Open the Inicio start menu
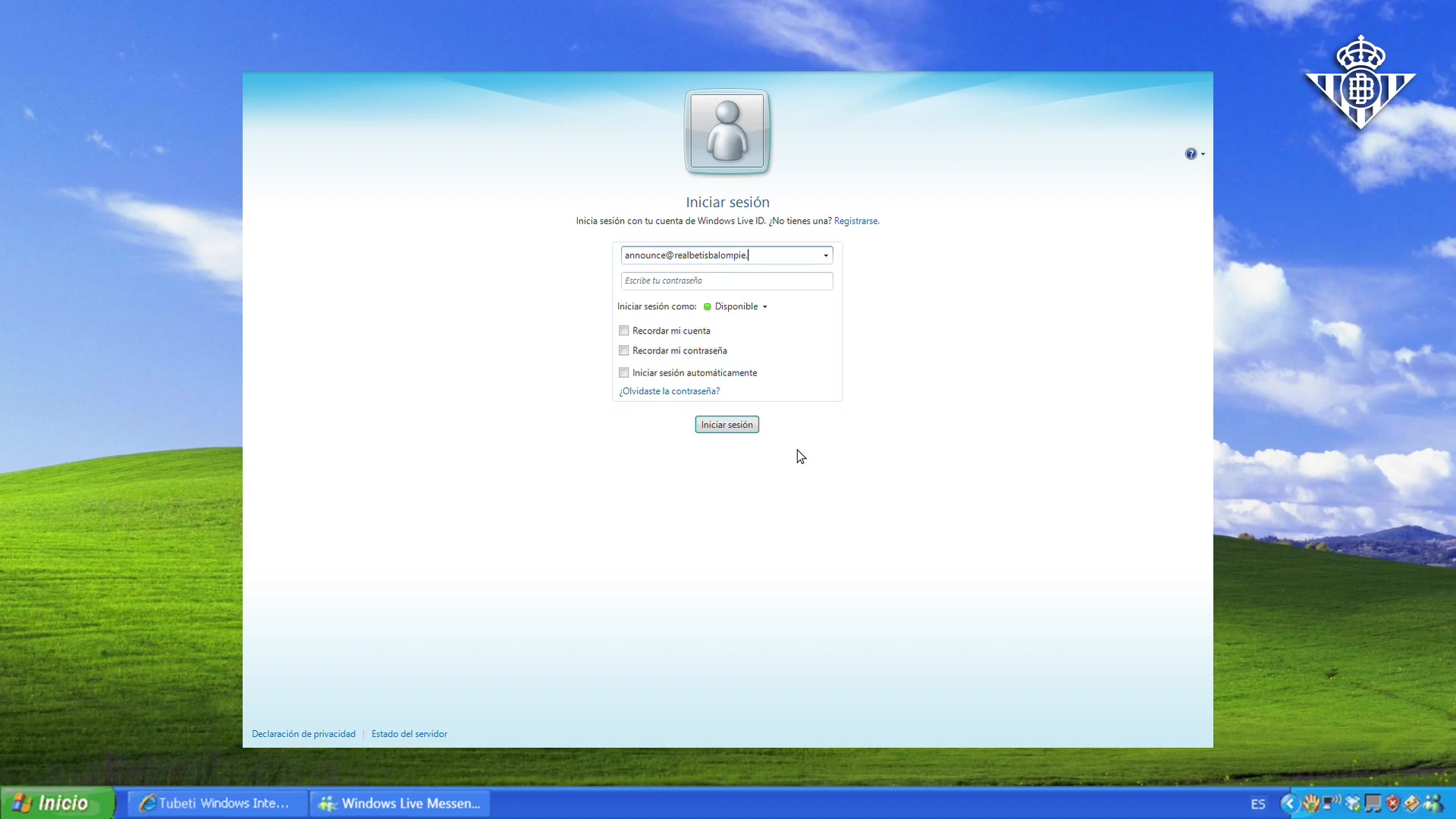The image size is (1456, 819). click(x=55, y=803)
